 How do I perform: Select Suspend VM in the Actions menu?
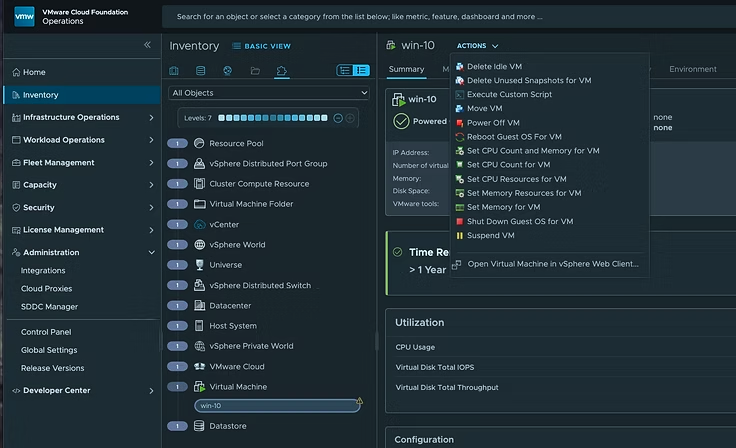(490, 235)
